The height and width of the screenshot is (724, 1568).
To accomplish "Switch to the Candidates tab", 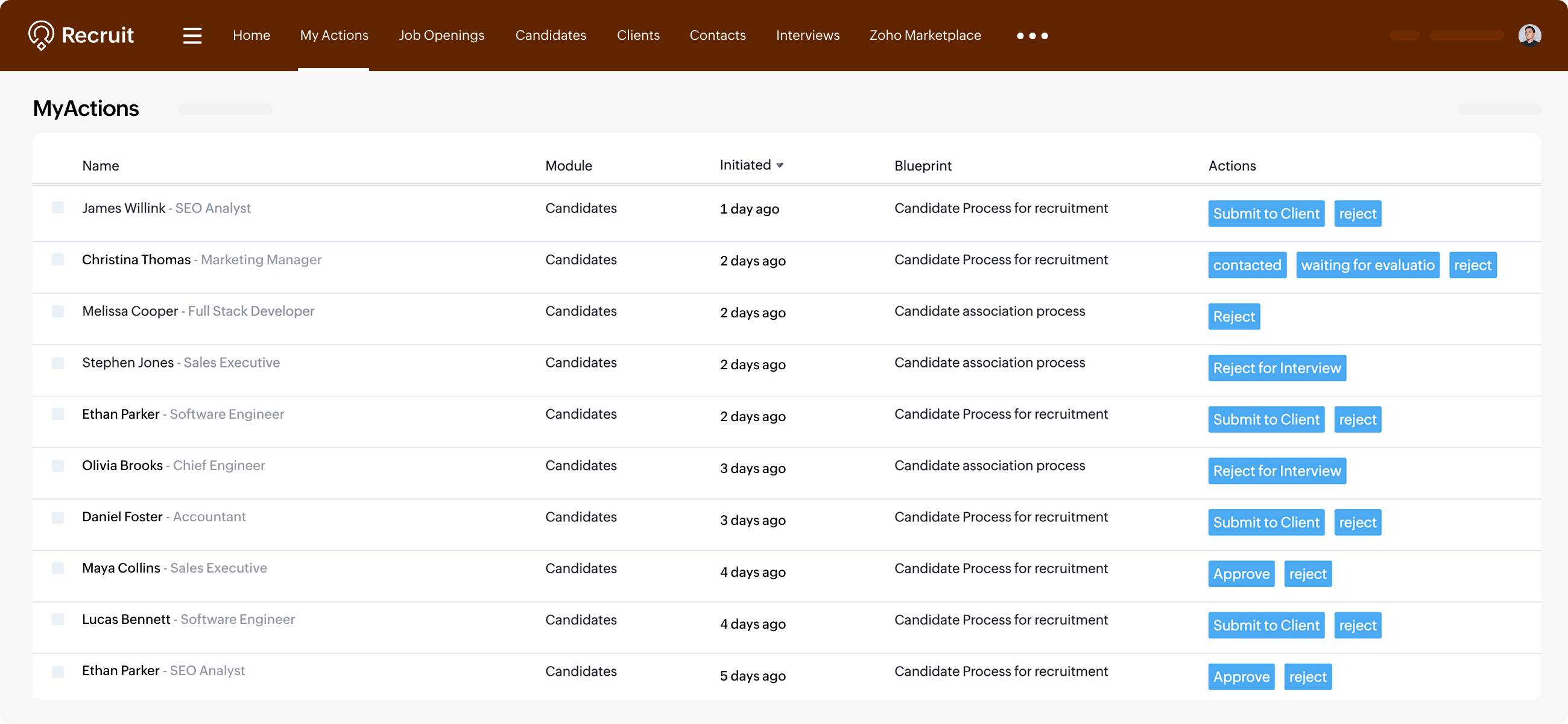I will click(x=550, y=36).
